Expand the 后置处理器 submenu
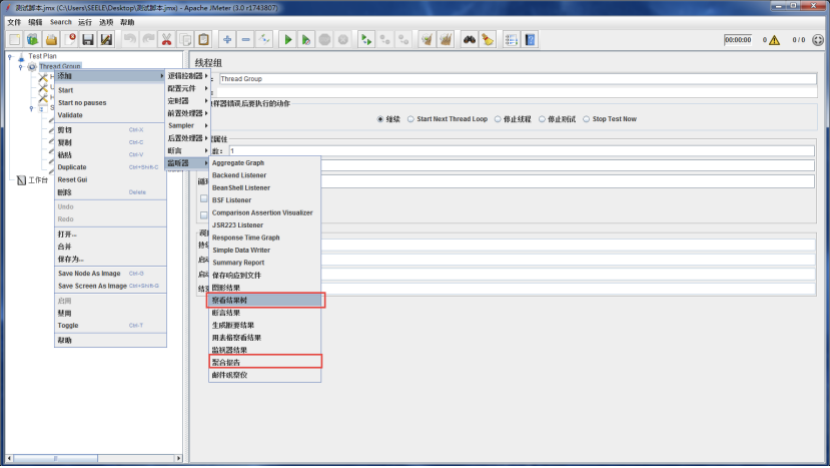 coord(188,138)
